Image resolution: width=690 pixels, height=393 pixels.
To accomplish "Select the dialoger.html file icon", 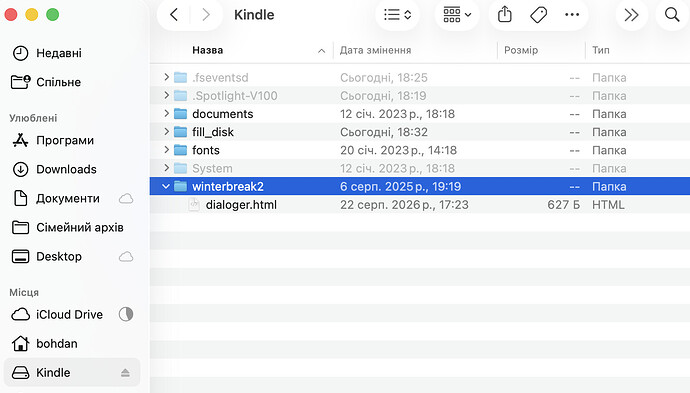I will [x=194, y=205].
